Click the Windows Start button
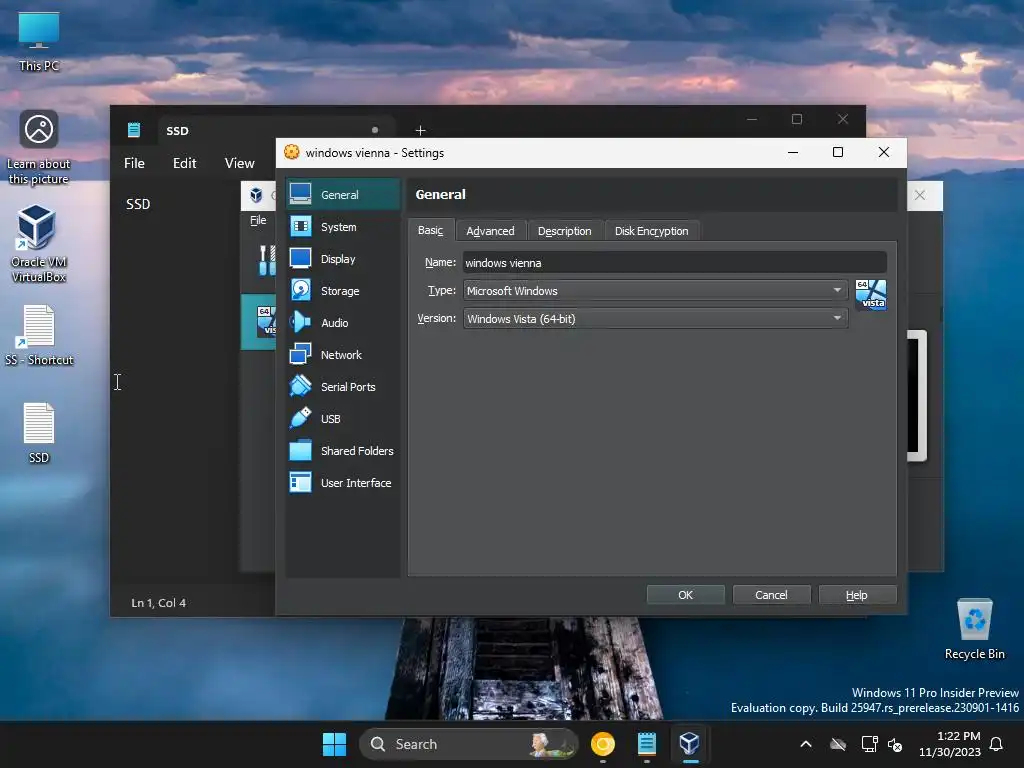1024x768 pixels. click(334, 744)
